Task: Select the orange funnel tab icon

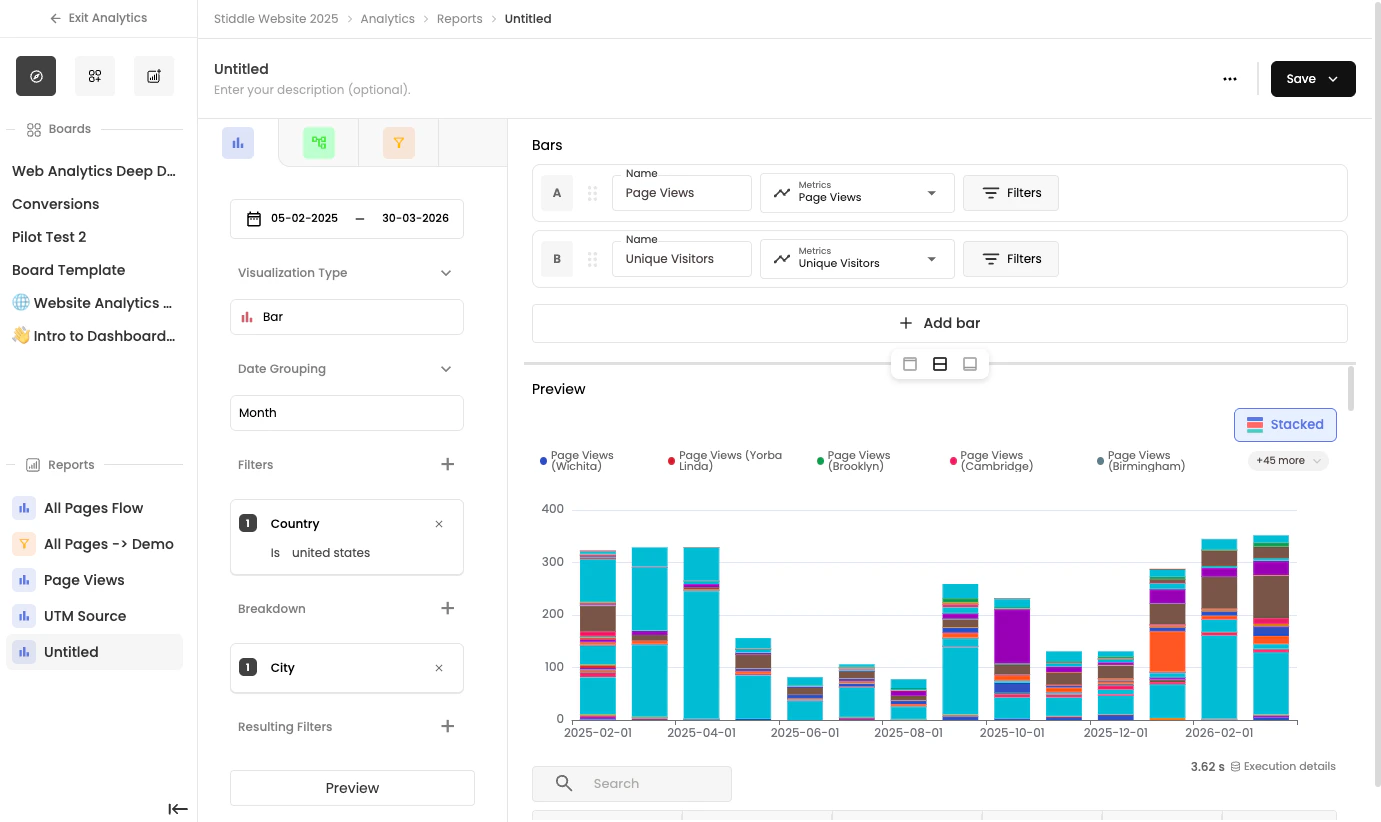Action: (x=398, y=143)
